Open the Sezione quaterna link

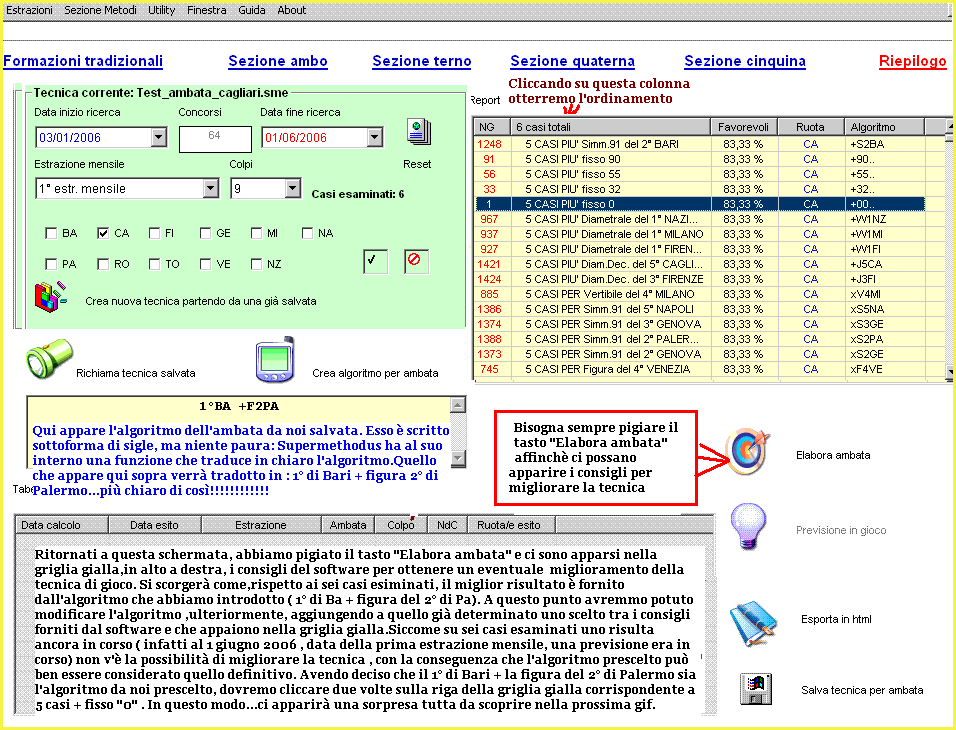click(x=573, y=61)
